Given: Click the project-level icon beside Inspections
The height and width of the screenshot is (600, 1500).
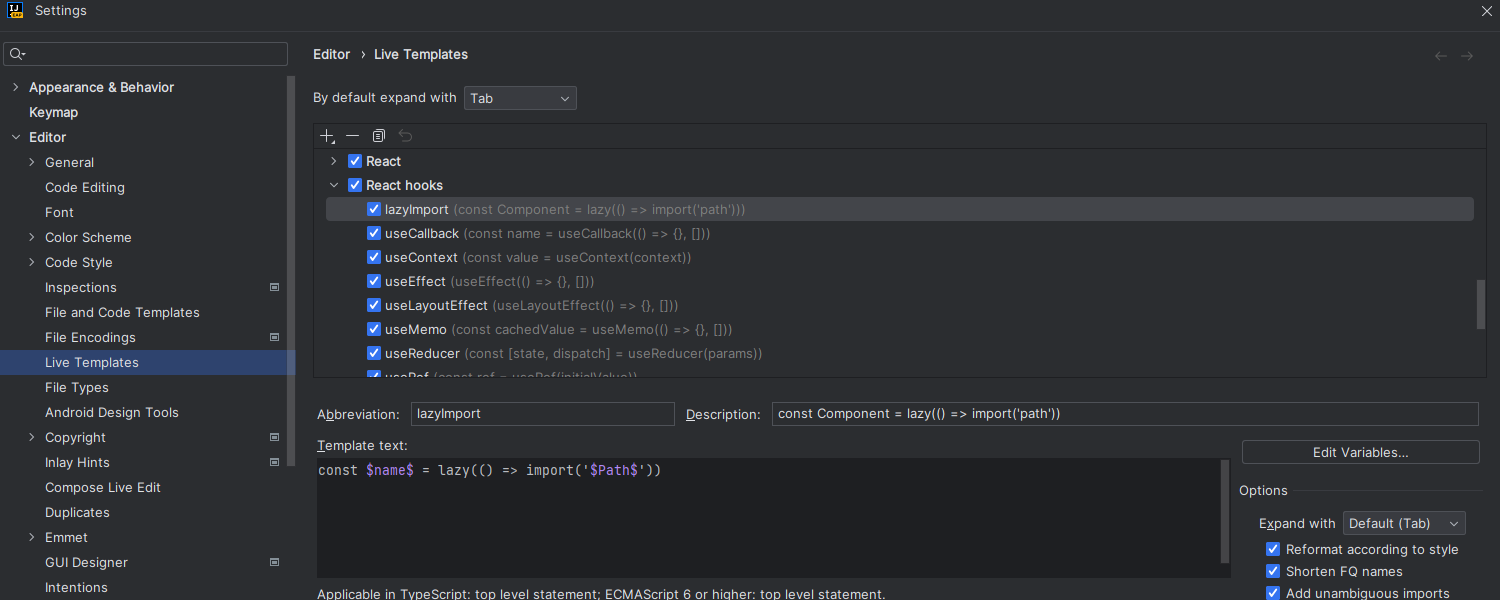Looking at the screenshot, I should [x=275, y=287].
